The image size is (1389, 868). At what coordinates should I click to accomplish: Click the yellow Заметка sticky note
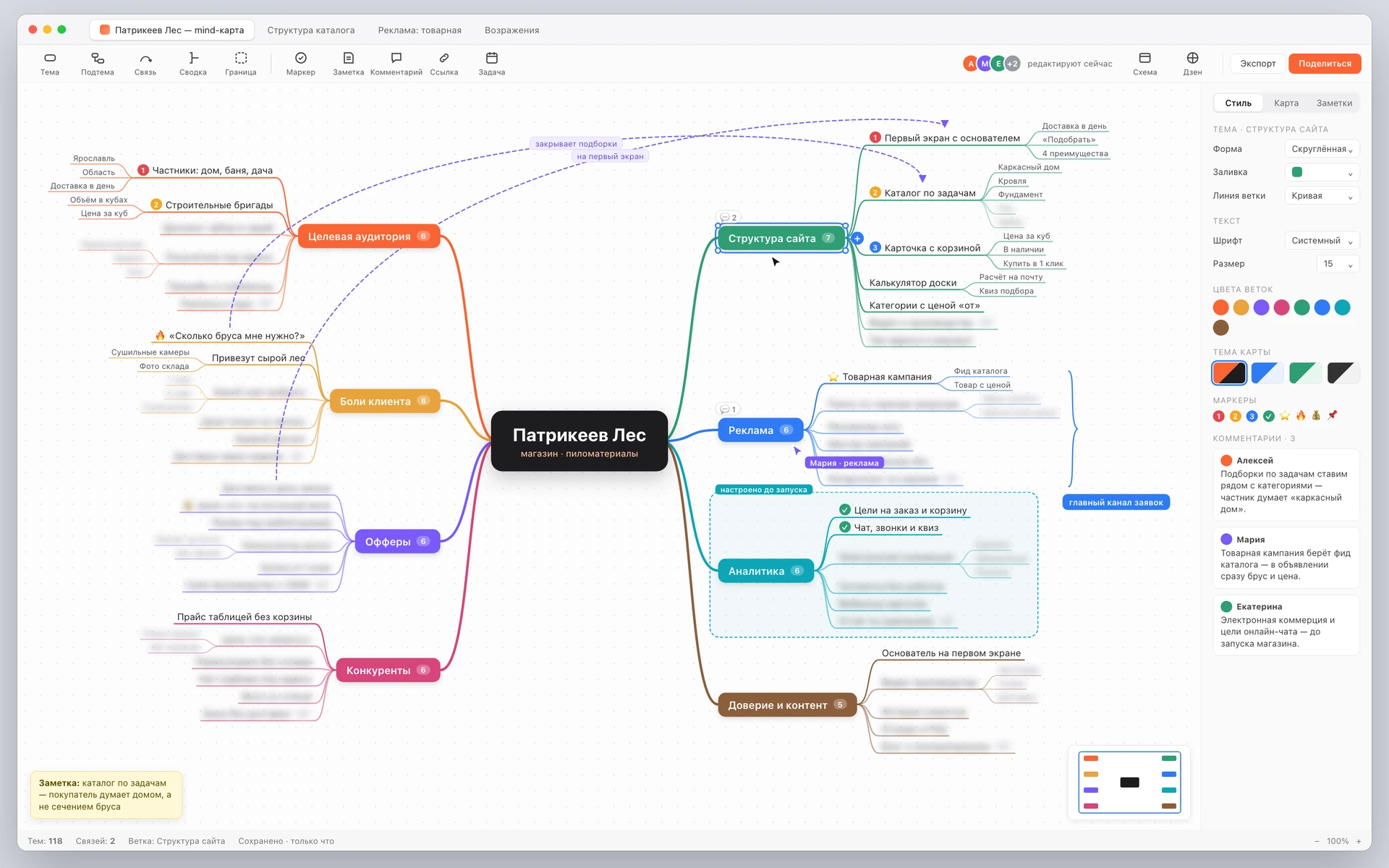(x=106, y=795)
